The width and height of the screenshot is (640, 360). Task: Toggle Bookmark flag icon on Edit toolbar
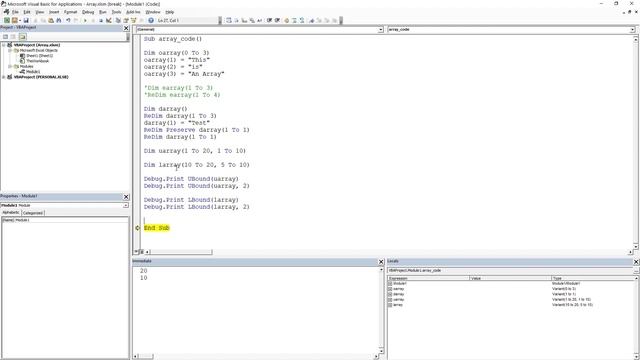pyautogui.click(x=312, y=20)
